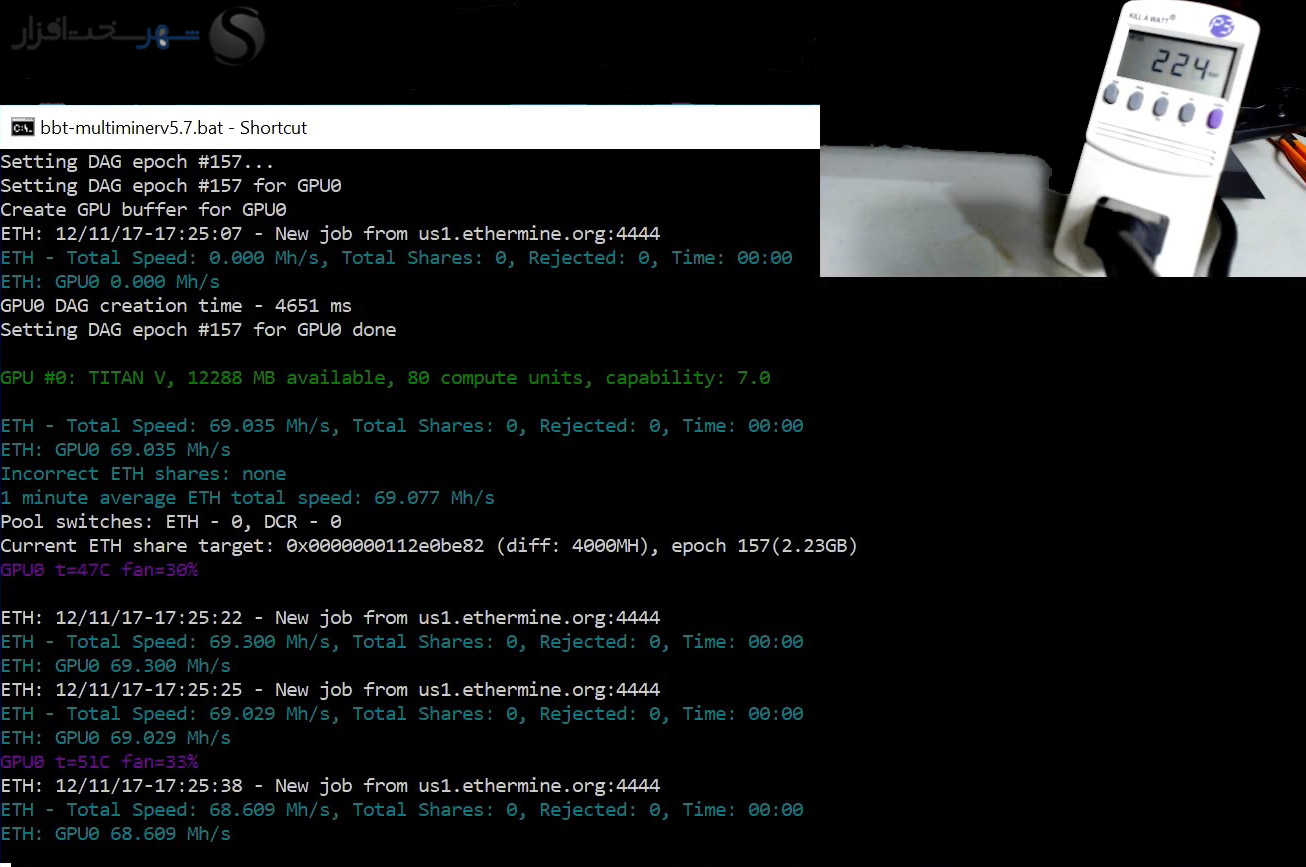Click the second gray button on the meter
This screenshot has height=867, width=1306.
(x=1135, y=101)
